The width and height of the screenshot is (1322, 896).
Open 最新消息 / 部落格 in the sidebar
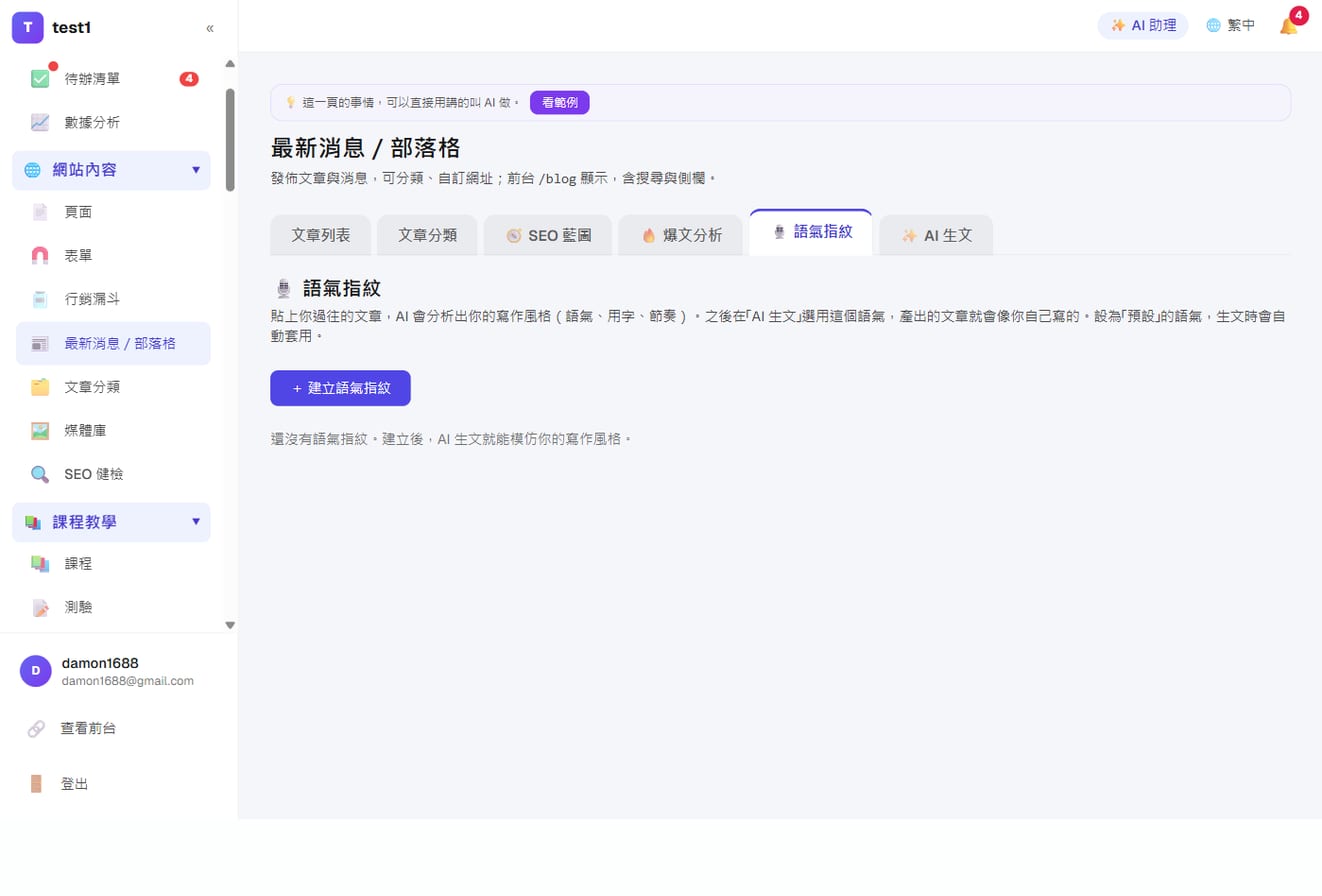(113, 344)
